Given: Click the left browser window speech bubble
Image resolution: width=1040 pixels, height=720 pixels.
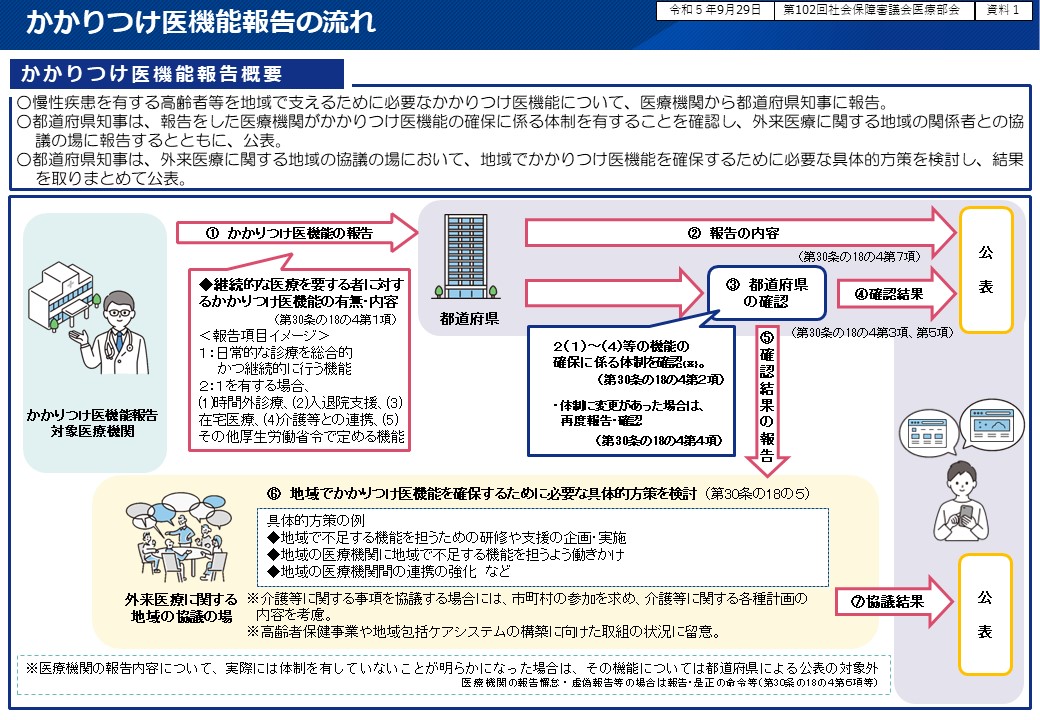Looking at the screenshot, I should 926,433.
